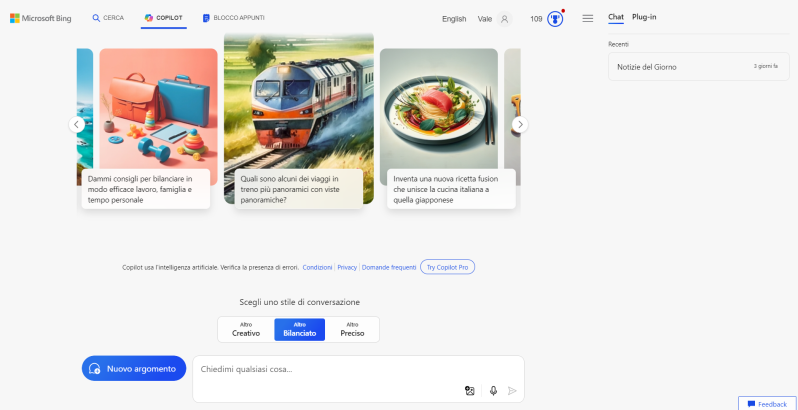The width and height of the screenshot is (798, 410).
Task: Click the image upload icon in chat box
Action: [470, 391]
